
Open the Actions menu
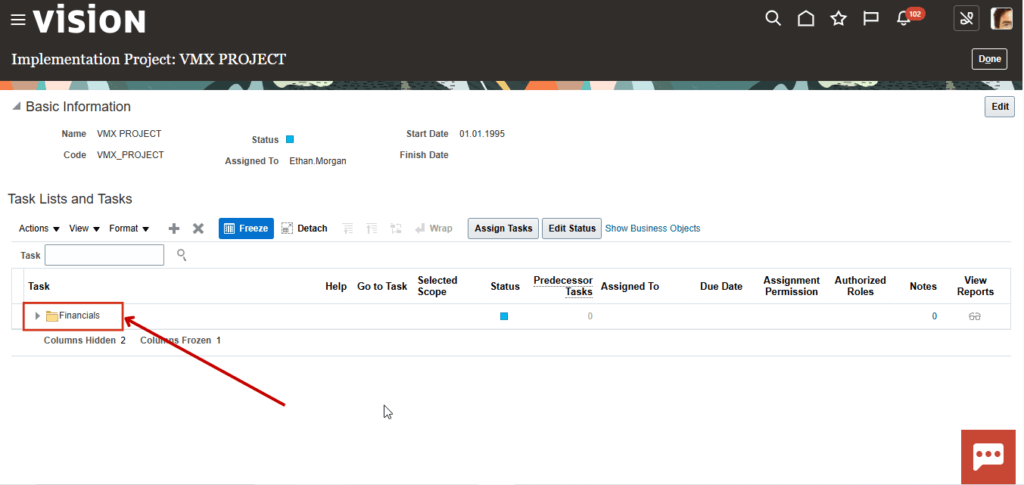tap(39, 228)
